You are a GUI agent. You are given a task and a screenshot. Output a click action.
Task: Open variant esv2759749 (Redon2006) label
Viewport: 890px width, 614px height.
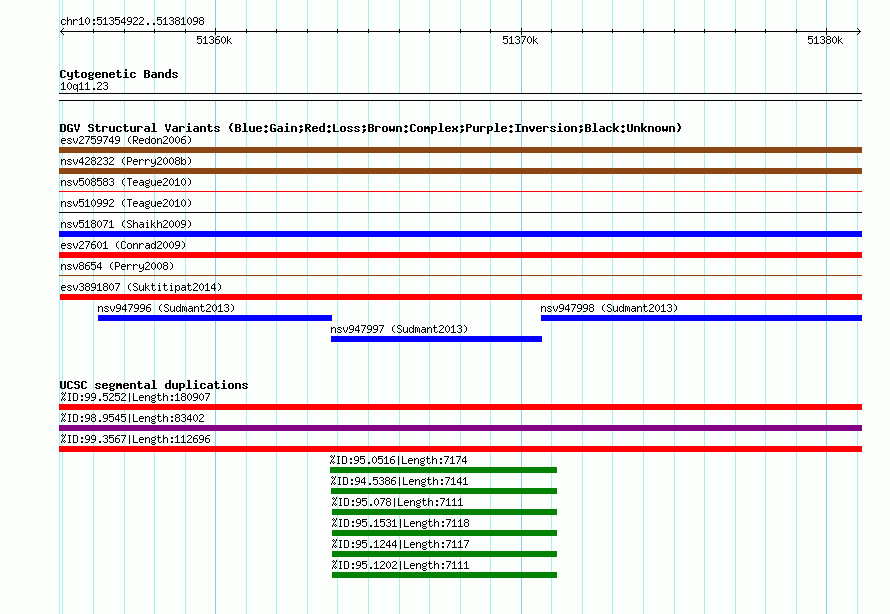click(x=126, y=140)
